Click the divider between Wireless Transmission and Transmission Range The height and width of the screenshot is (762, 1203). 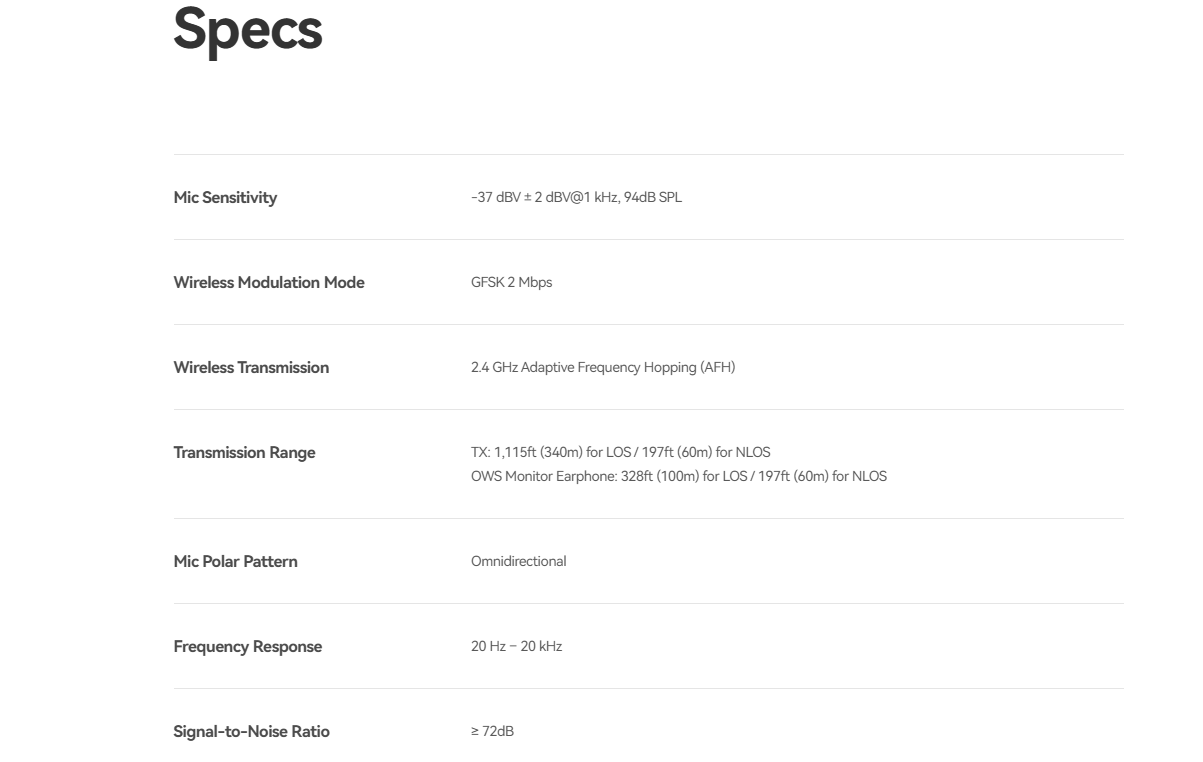(648, 409)
